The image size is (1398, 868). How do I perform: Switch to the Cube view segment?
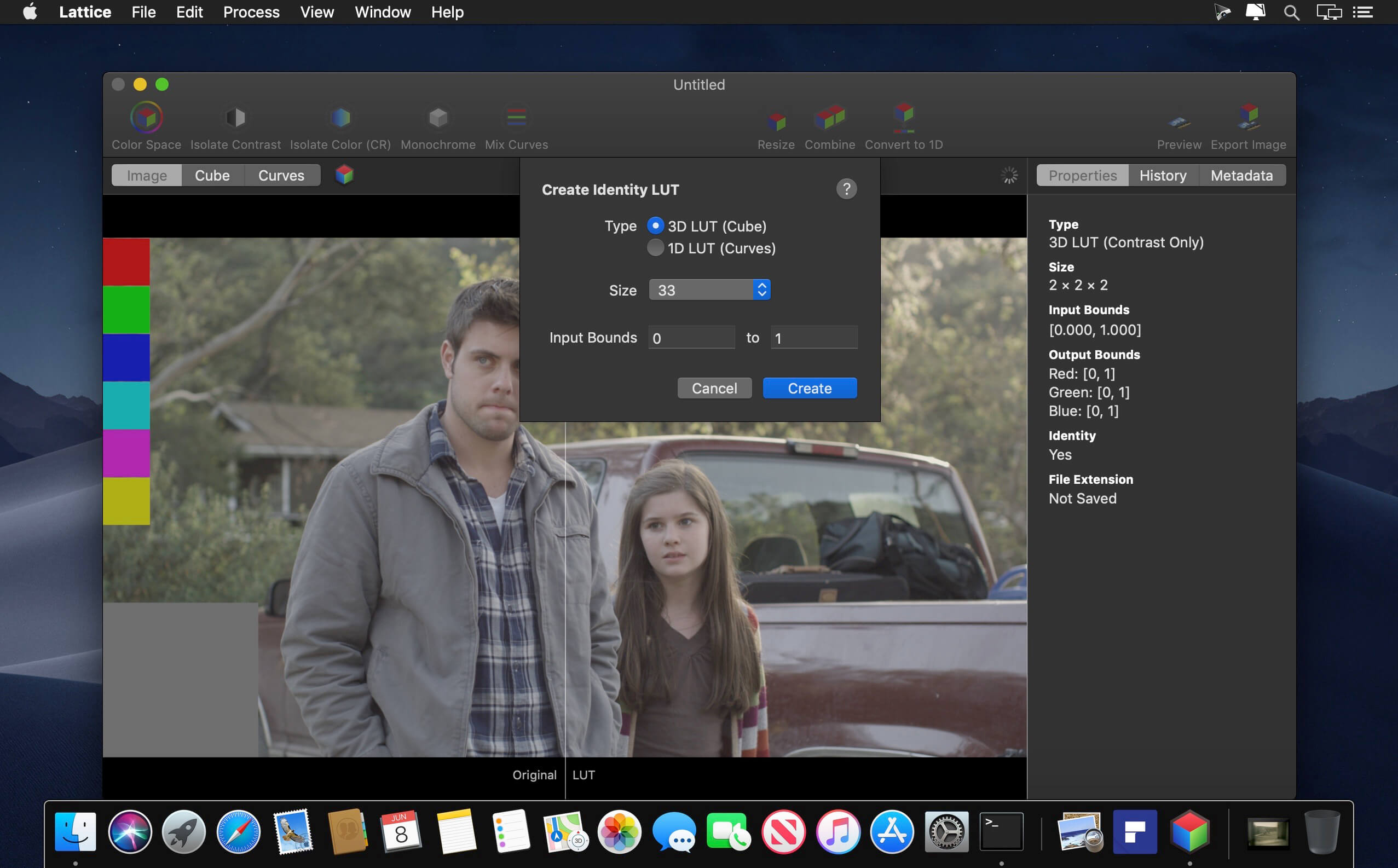(212, 175)
